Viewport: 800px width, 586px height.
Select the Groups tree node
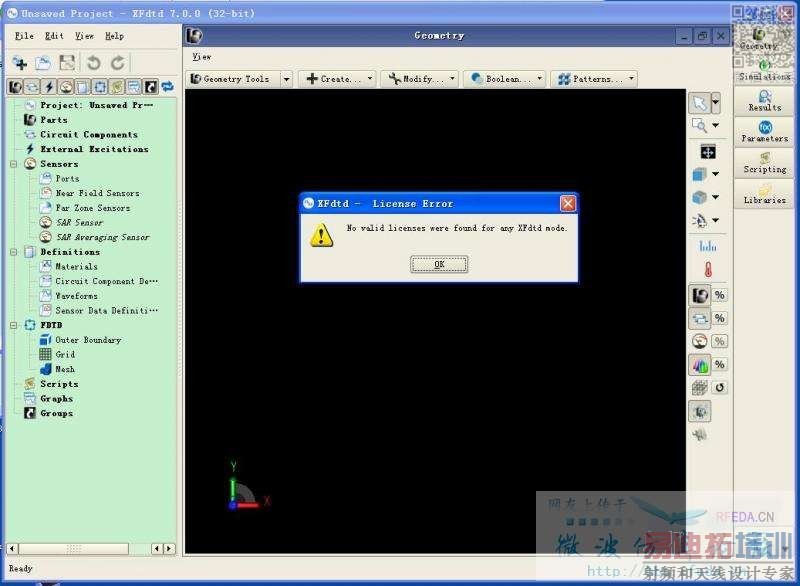pyautogui.click(x=56, y=414)
